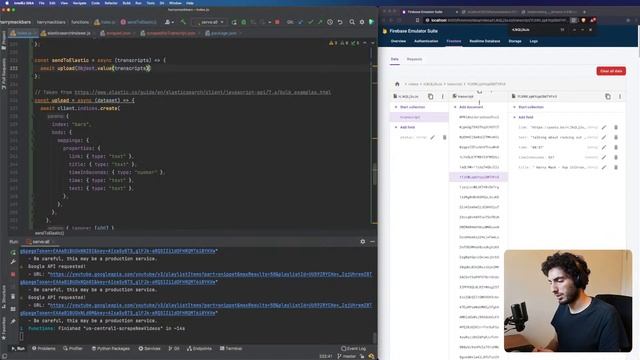Open IDE settings gear in the top toolbar
640x360 pixels.
point(362,22)
